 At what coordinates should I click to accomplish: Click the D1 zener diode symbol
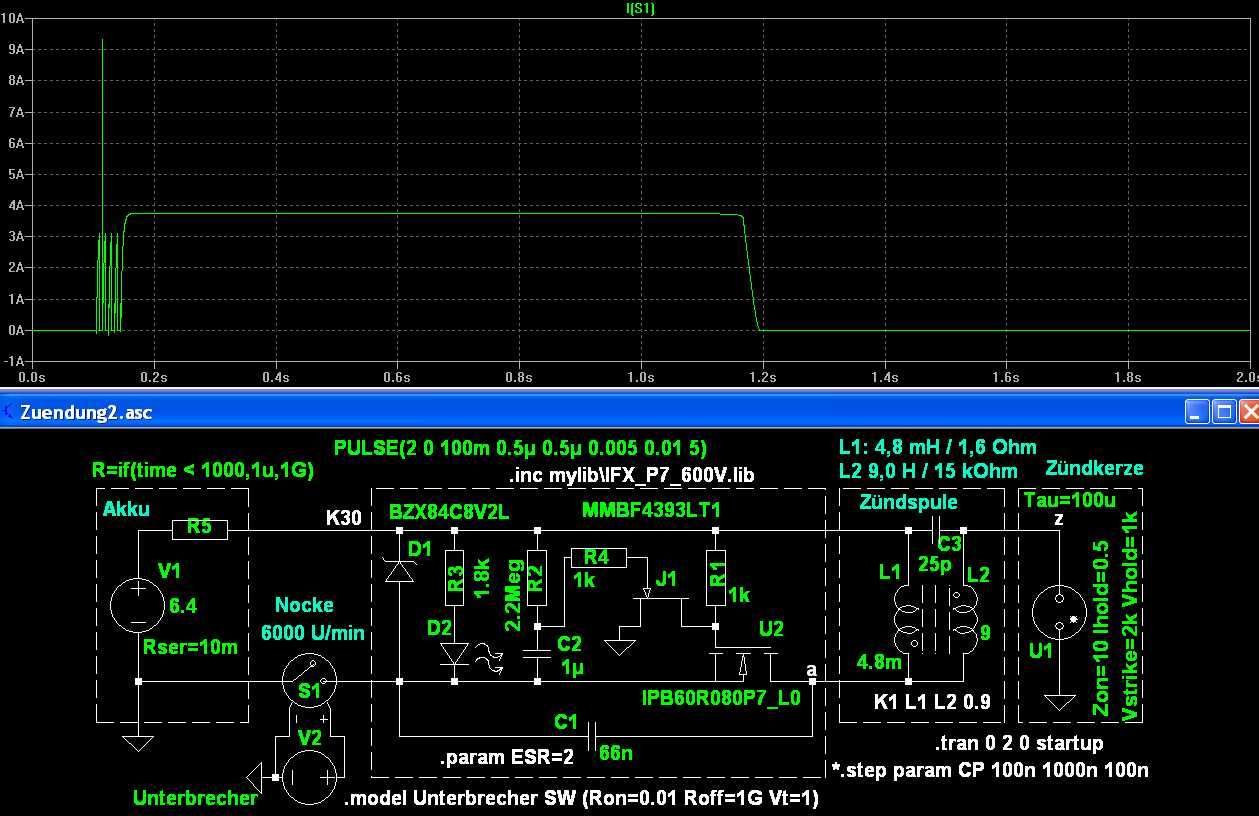pos(400,570)
